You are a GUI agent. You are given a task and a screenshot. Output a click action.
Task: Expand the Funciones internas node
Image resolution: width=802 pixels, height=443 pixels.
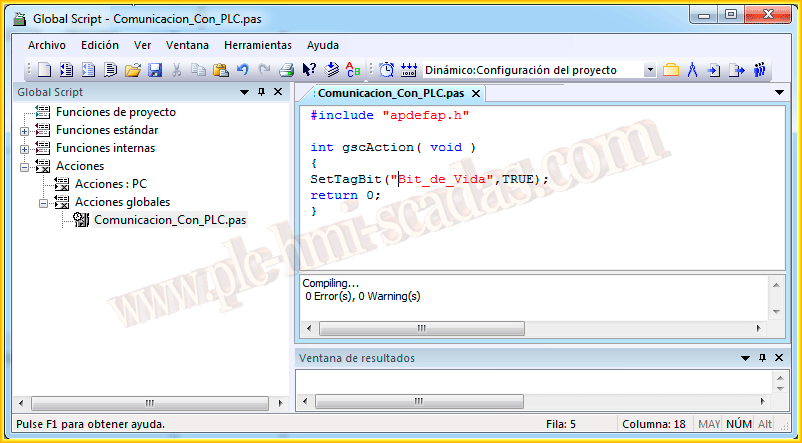(24, 148)
